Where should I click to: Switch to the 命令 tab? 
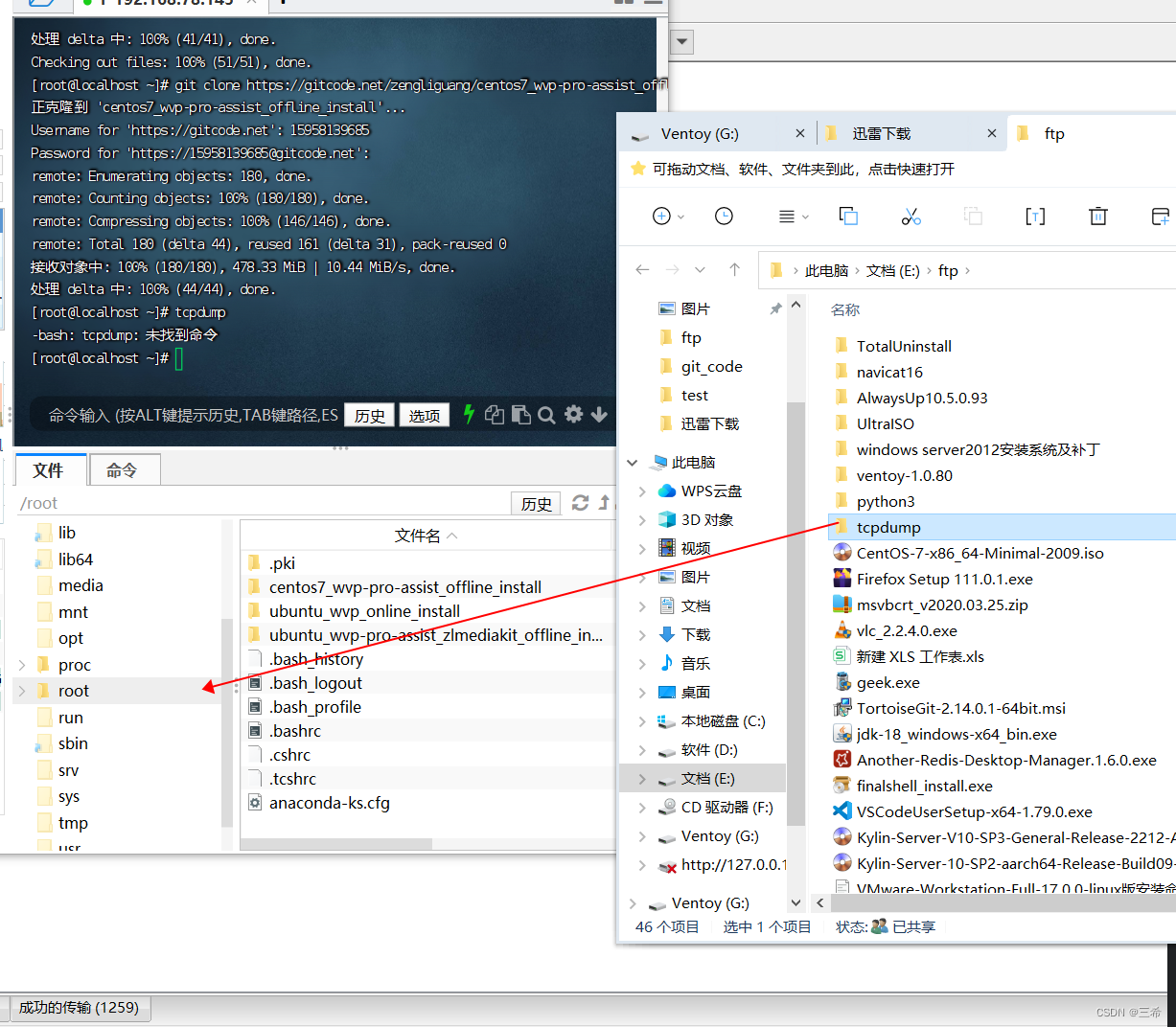(125, 469)
